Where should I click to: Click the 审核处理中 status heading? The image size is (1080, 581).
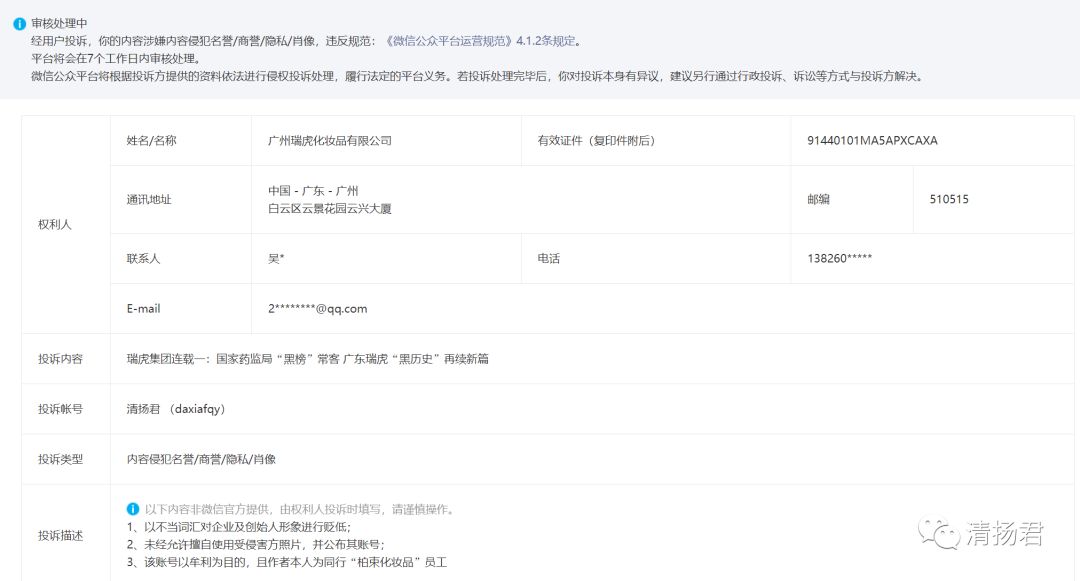(x=59, y=23)
